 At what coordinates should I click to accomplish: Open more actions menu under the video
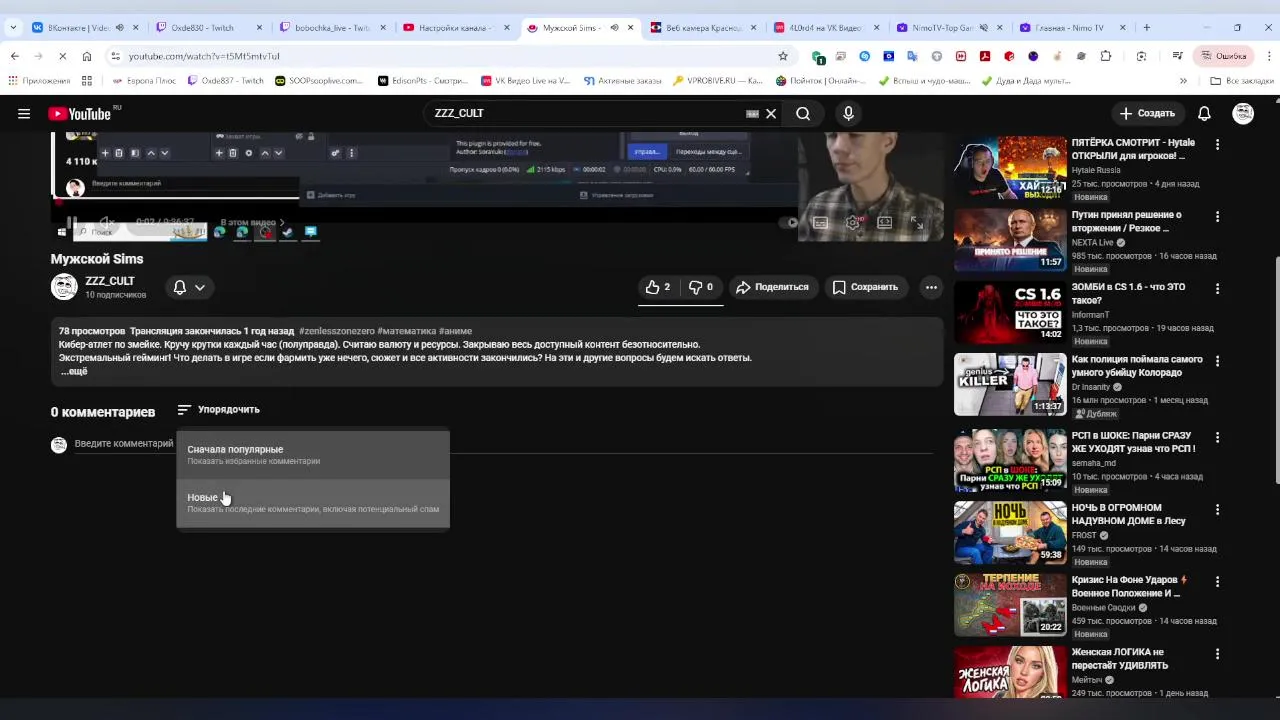click(931, 287)
